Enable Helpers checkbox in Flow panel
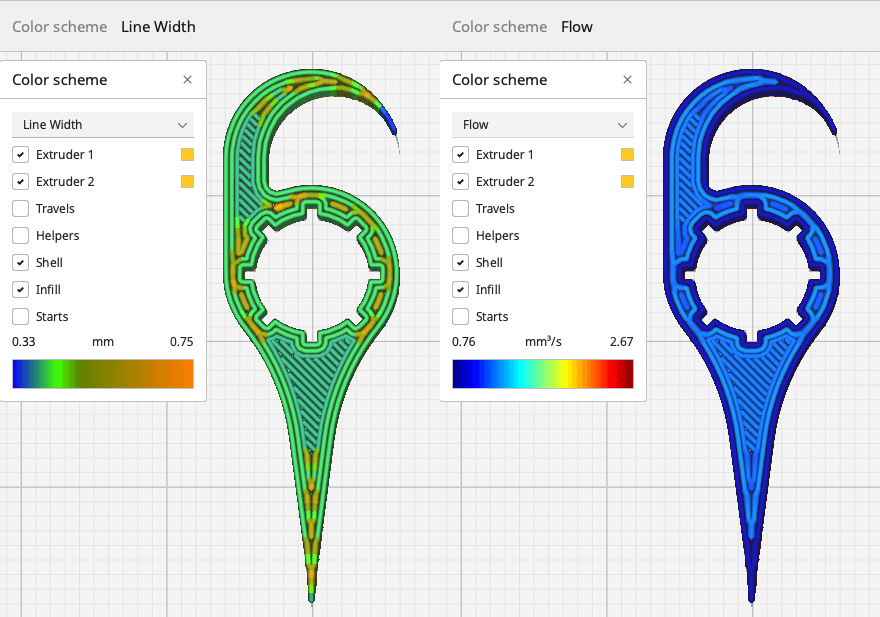The image size is (880, 617). (x=460, y=236)
